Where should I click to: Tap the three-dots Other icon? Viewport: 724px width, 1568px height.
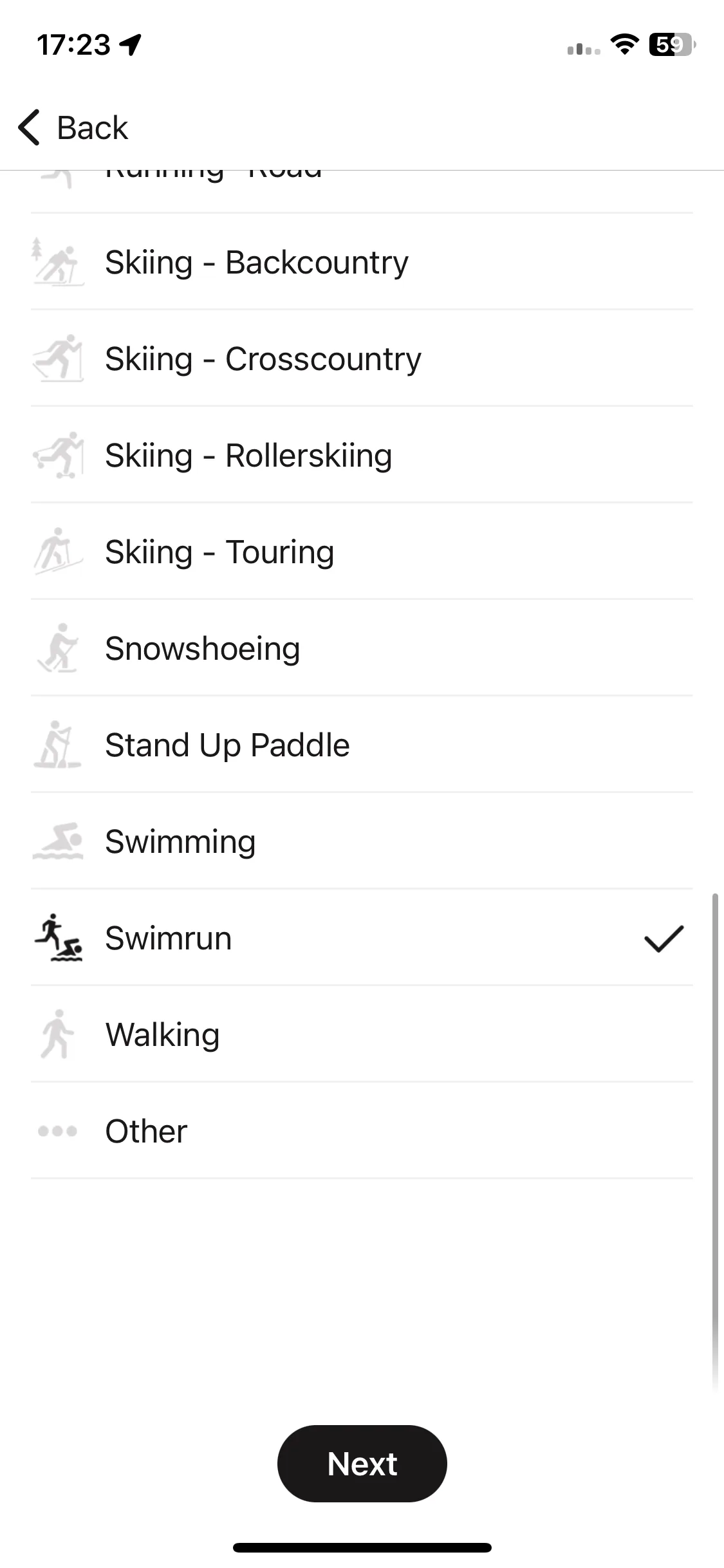point(58,1131)
